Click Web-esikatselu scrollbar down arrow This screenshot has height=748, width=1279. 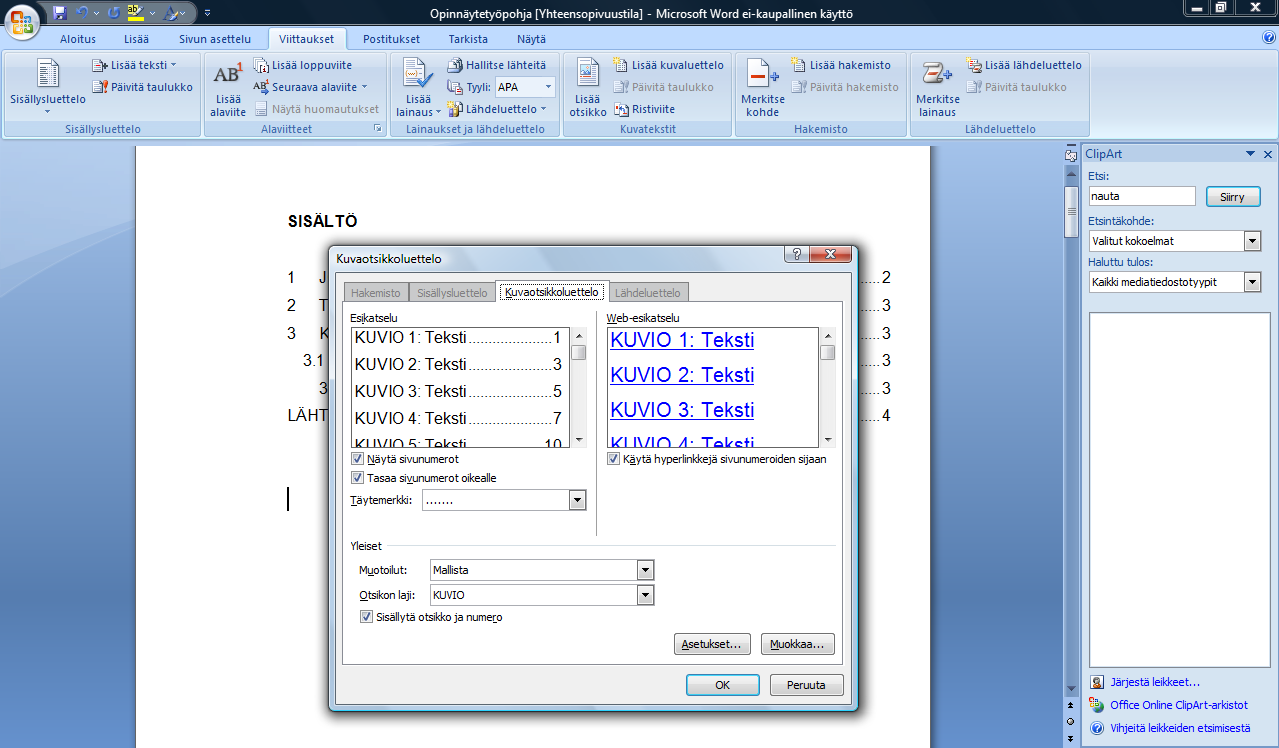[828, 439]
